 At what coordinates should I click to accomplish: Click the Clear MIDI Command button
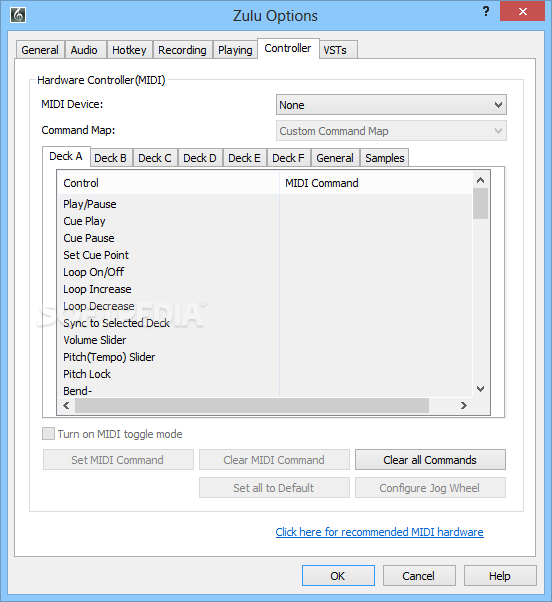point(274,460)
